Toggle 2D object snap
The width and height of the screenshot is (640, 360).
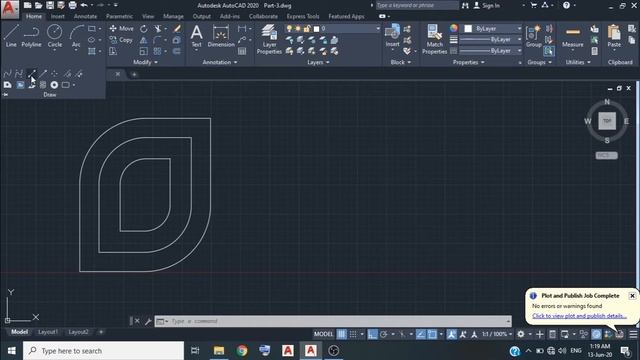tap(432, 334)
